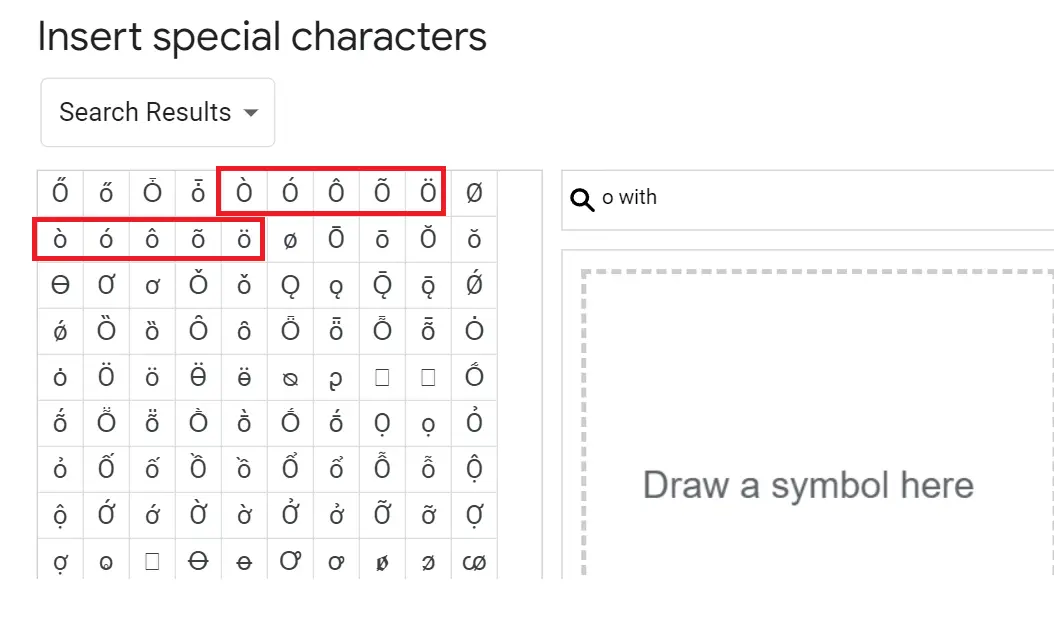The image size is (1054, 619).
Task: Select lowercase ò with grave accent
Action: tap(60, 239)
